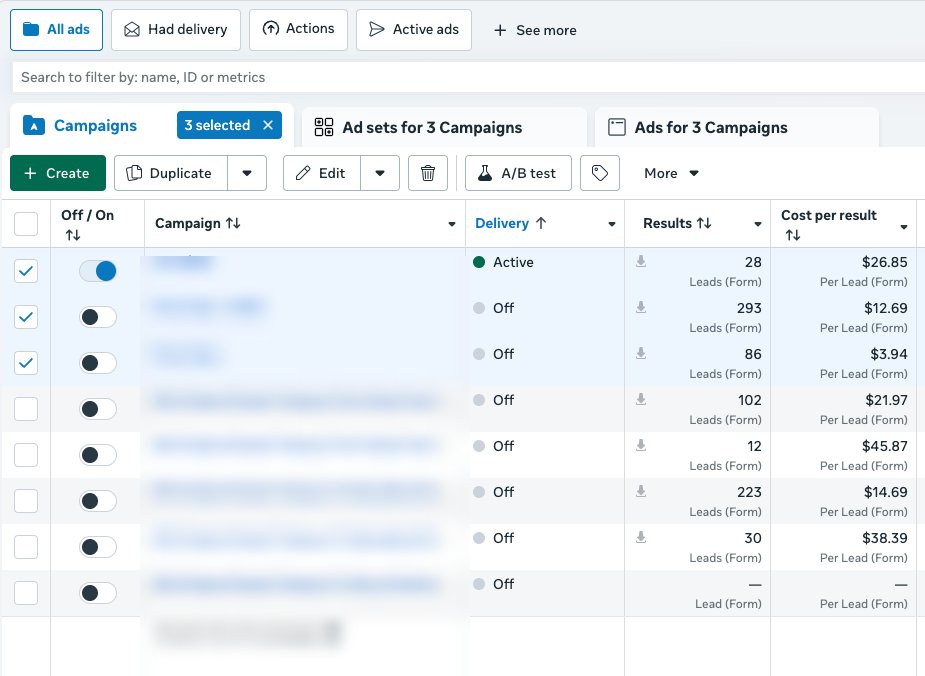Check checkbox for 223 leads campaign row
This screenshot has width=925, height=676.
26,501
